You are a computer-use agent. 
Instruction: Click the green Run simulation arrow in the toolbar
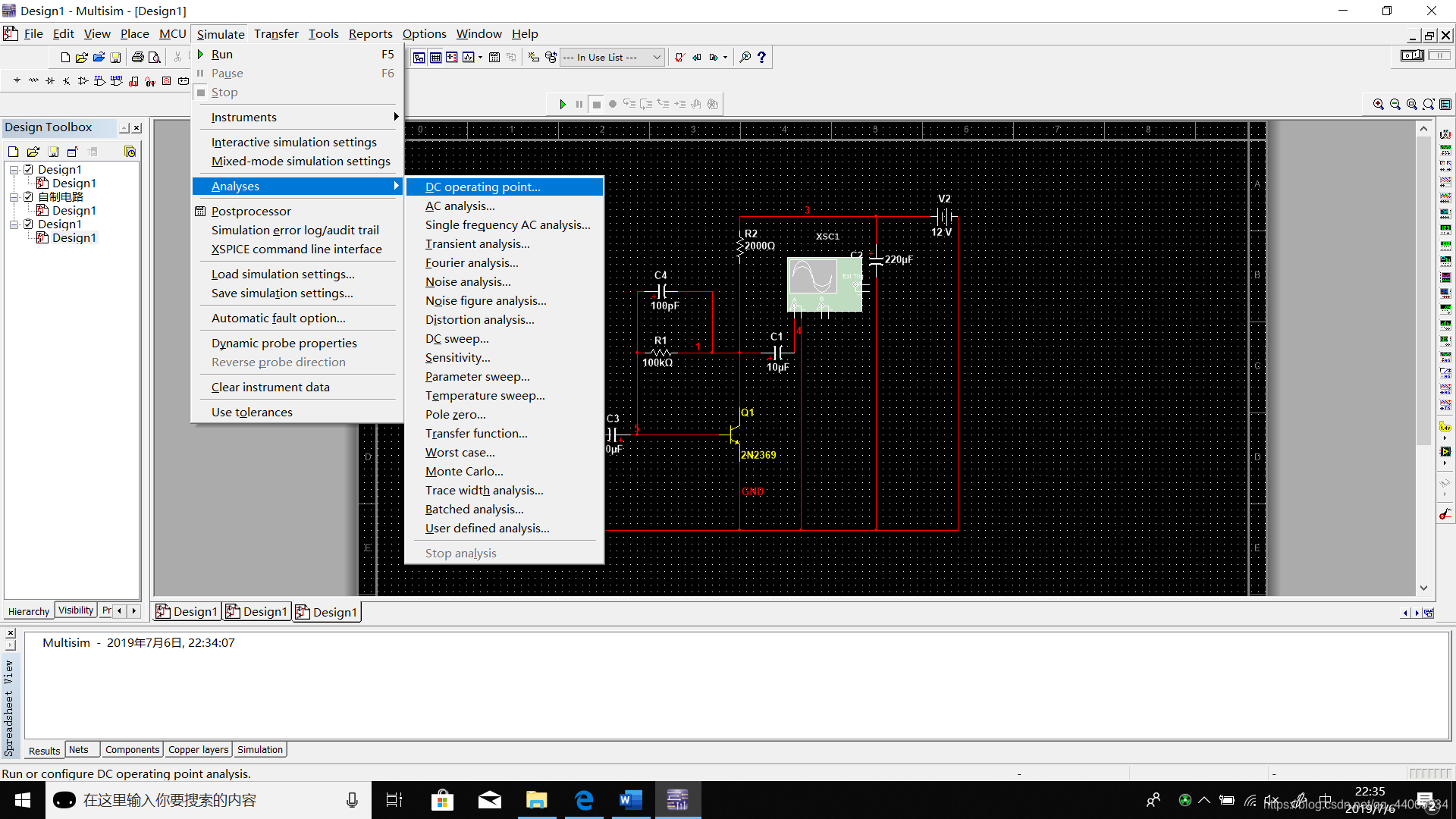pos(563,105)
